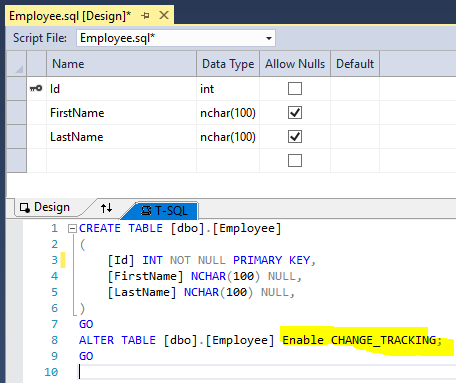This screenshot has width=456, height=383.
Task: Click the int data type cell
Action: coord(228,89)
